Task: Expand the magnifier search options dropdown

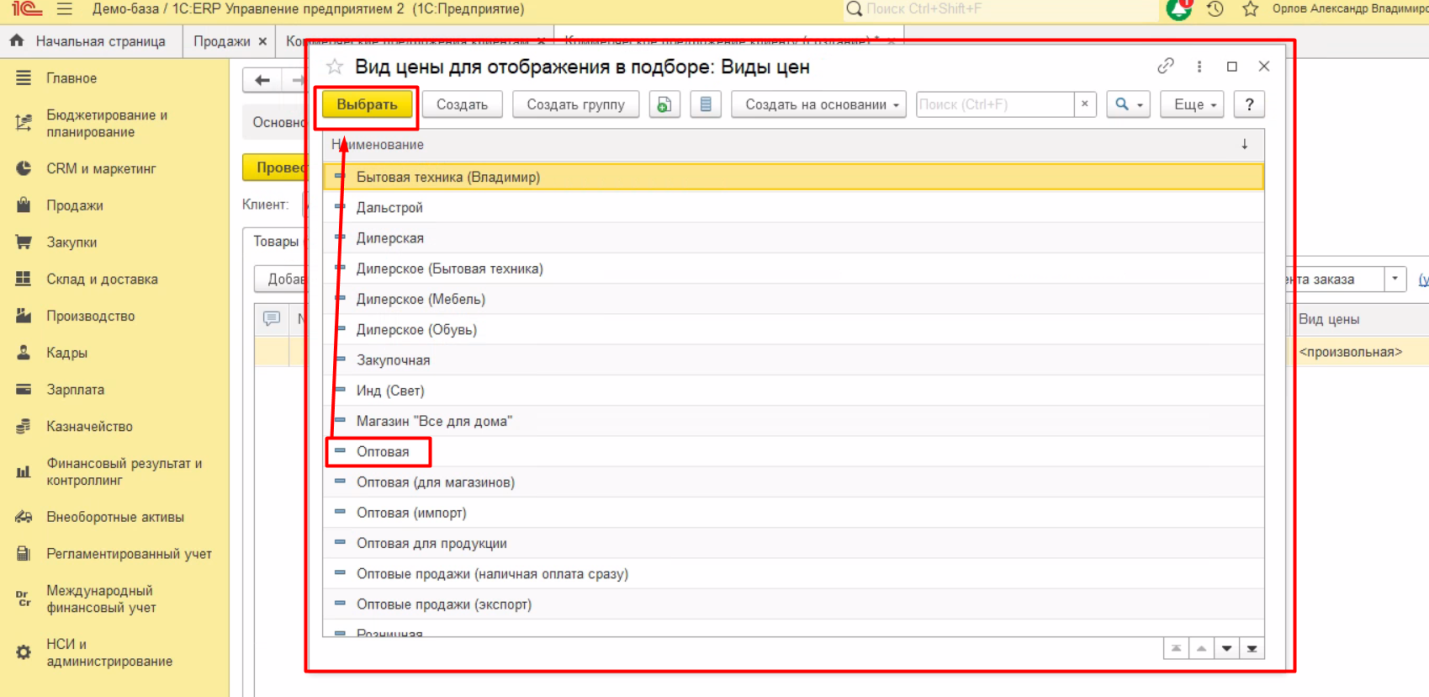Action: [x=1128, y=105]
